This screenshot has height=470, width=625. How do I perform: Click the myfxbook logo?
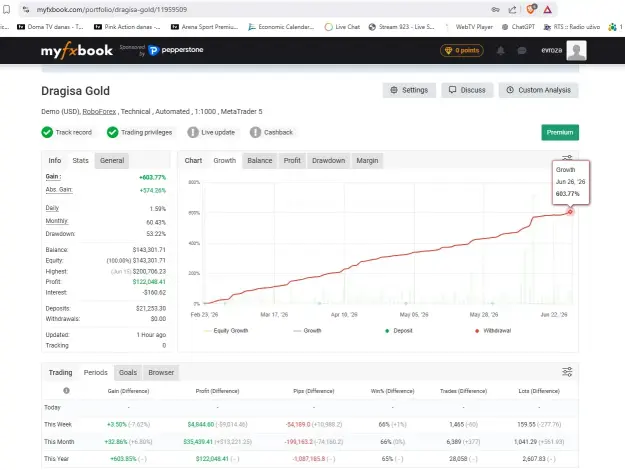(x=77, y=51)
